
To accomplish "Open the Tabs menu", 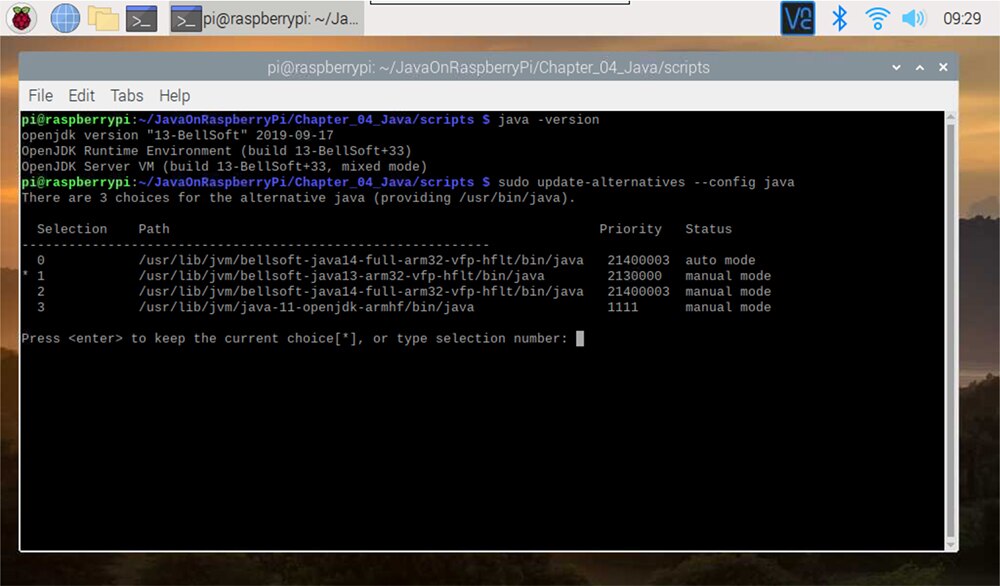I will (126, 96).
